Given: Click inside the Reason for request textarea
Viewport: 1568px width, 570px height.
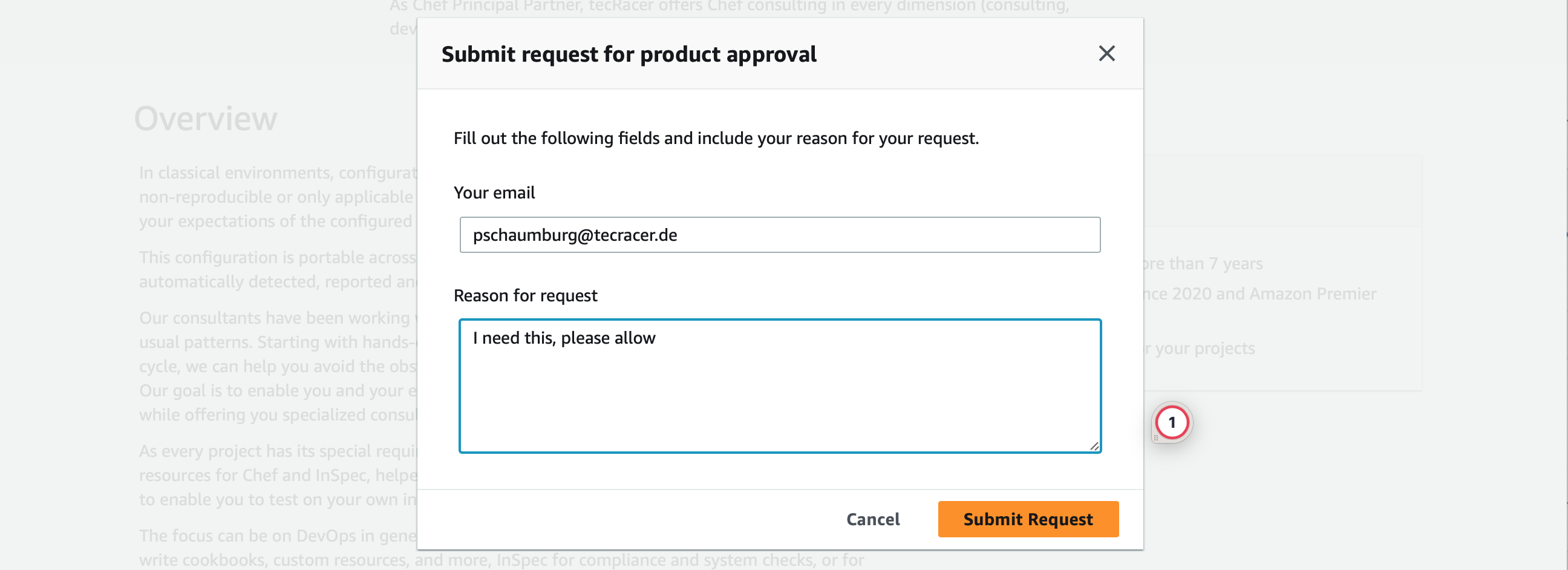Looking at the screenshot, I should tap(780, 386).
